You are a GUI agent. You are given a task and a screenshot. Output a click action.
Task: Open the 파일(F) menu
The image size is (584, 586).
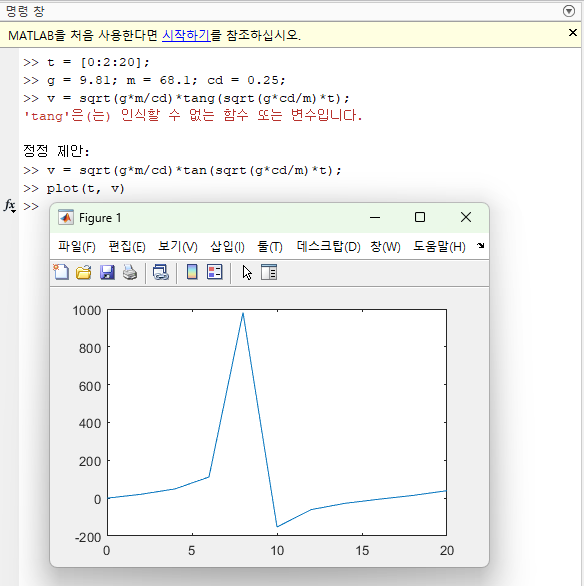[77, 247]
